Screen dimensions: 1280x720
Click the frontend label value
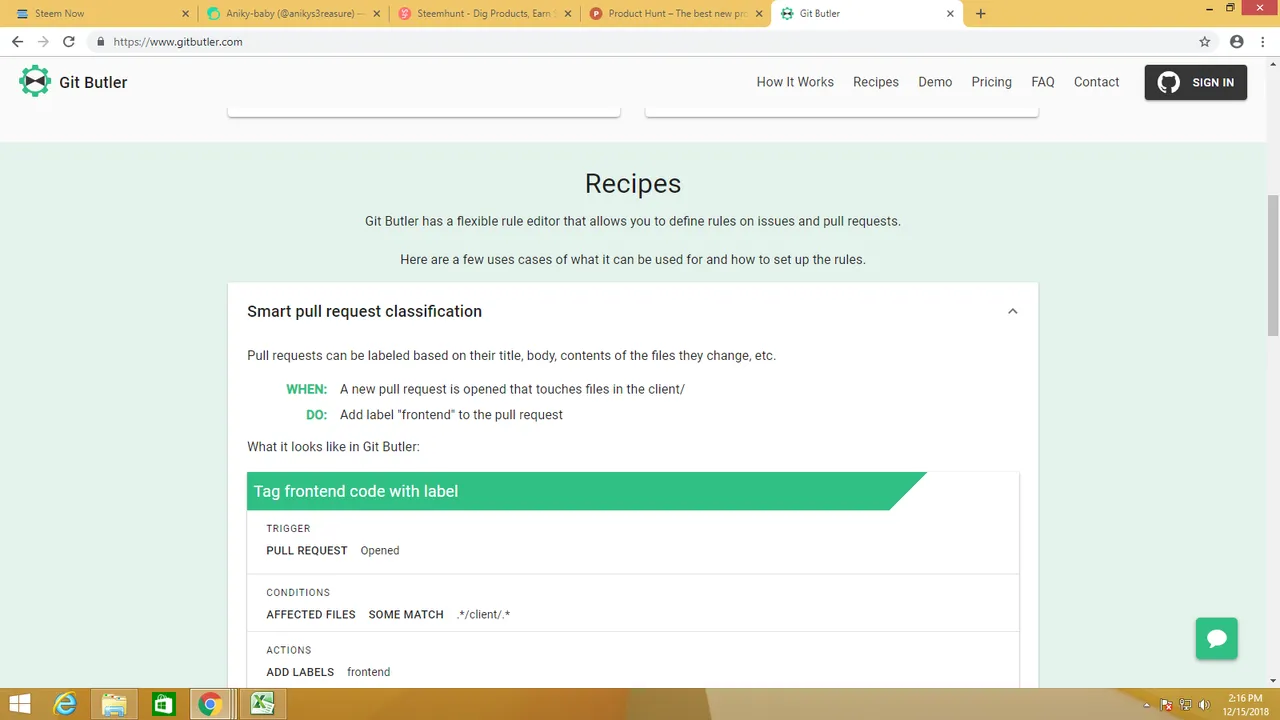(369, 672)
